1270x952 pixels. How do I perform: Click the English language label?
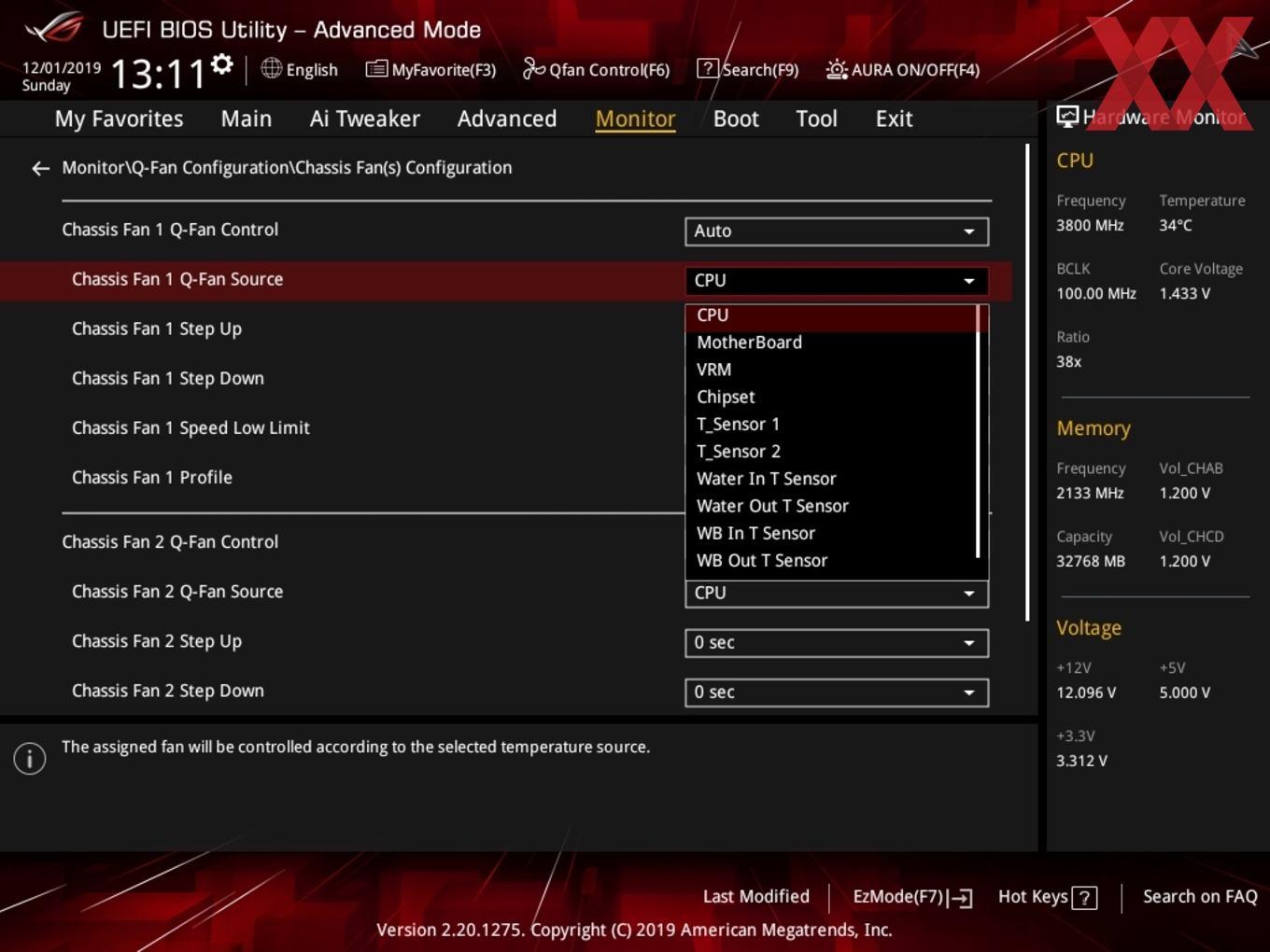(312, 70)
